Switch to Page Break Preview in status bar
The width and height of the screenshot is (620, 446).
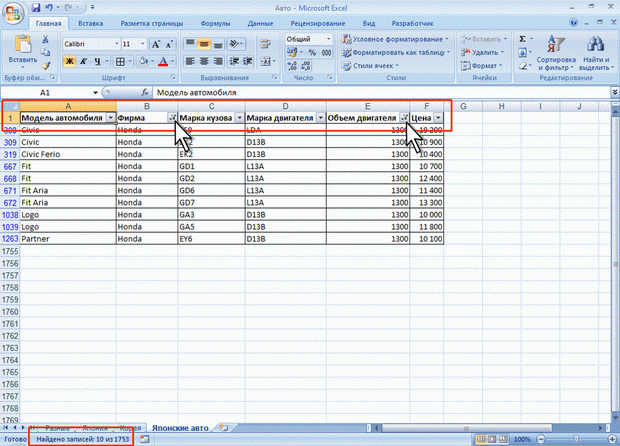point(504,439)
